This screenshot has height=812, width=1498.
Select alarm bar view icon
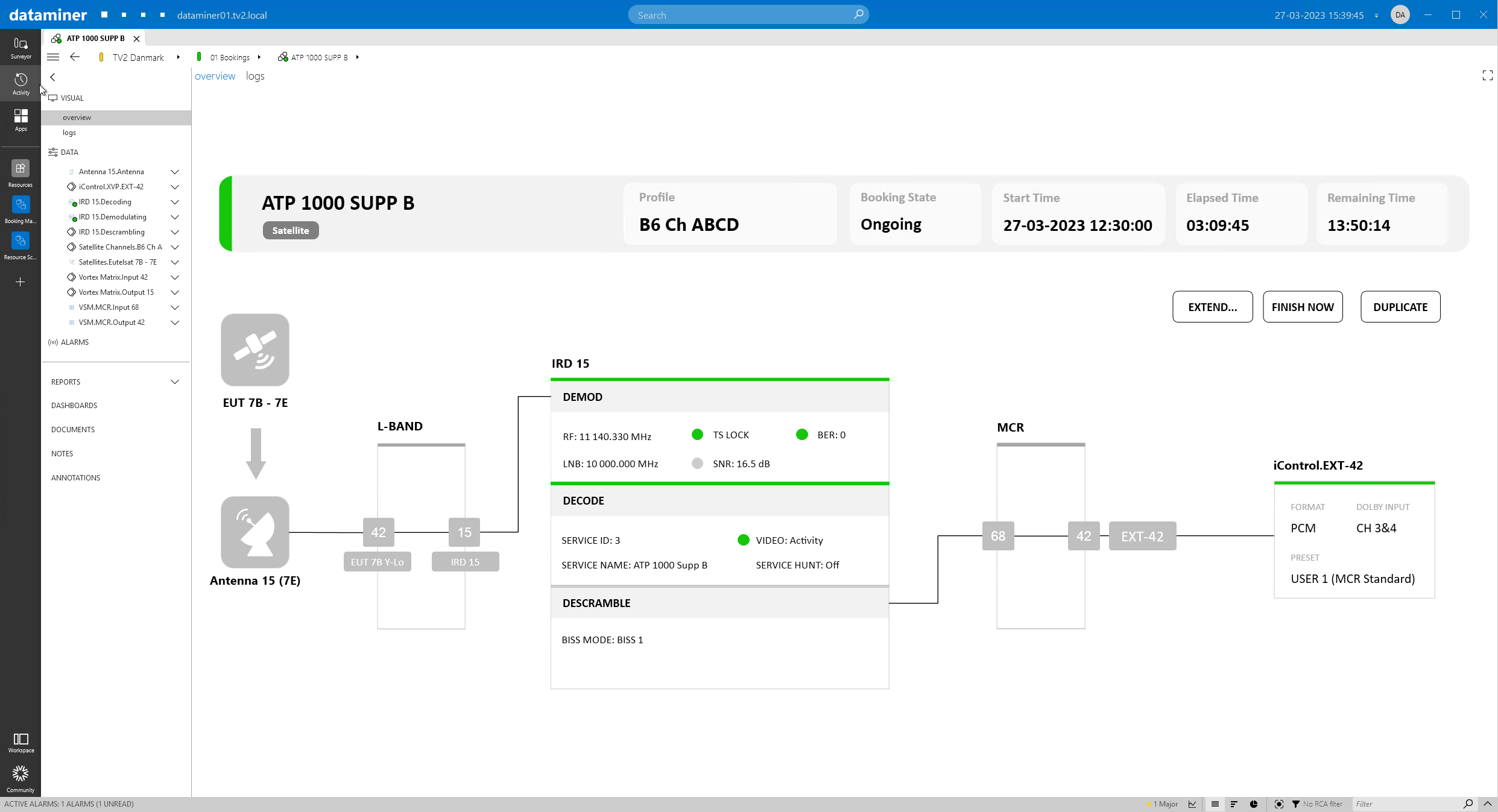tap(1234, 804)
